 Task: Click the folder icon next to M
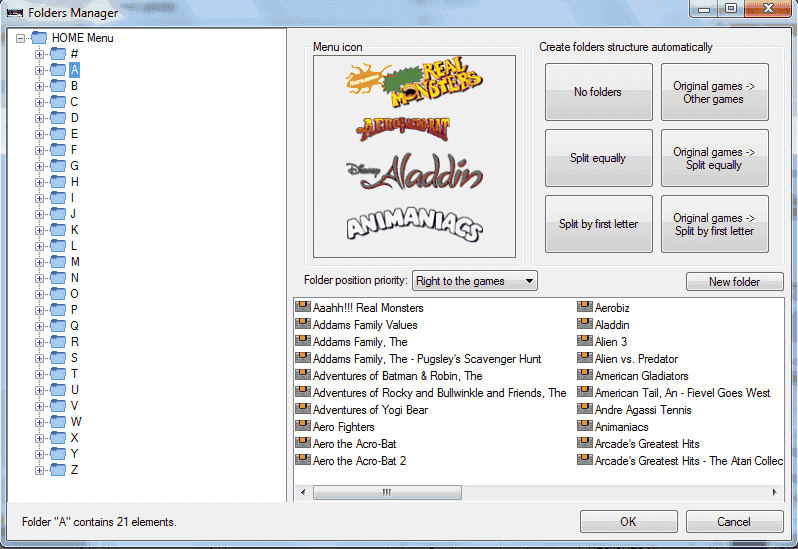pyautogui.click(x=58, y=262)
